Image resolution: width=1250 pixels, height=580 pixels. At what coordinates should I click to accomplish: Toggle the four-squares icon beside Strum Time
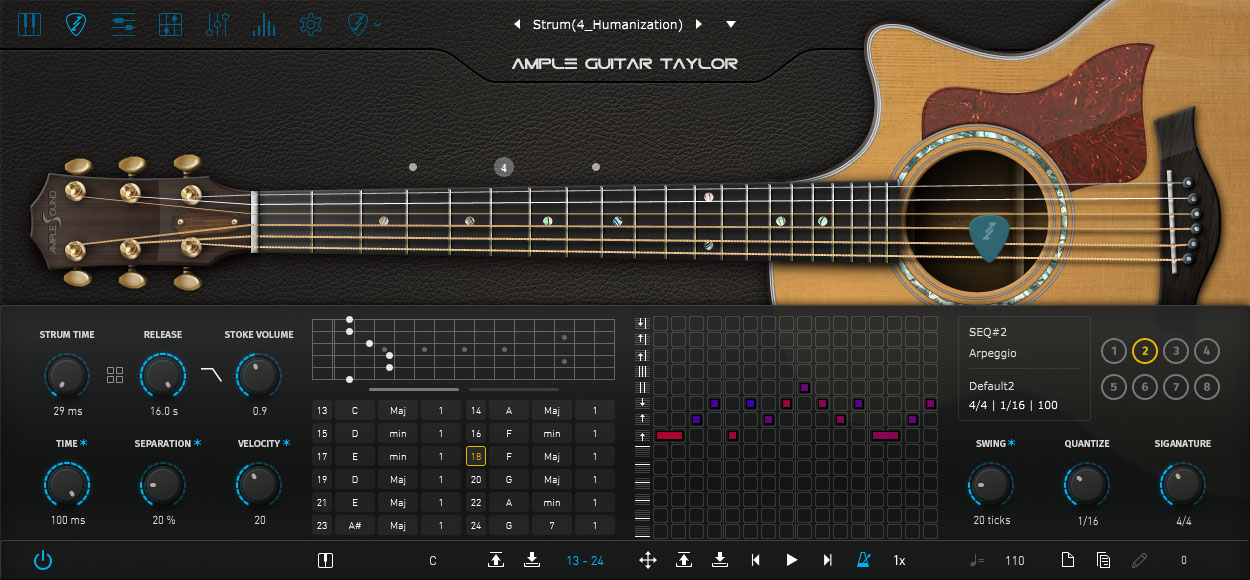115,375
